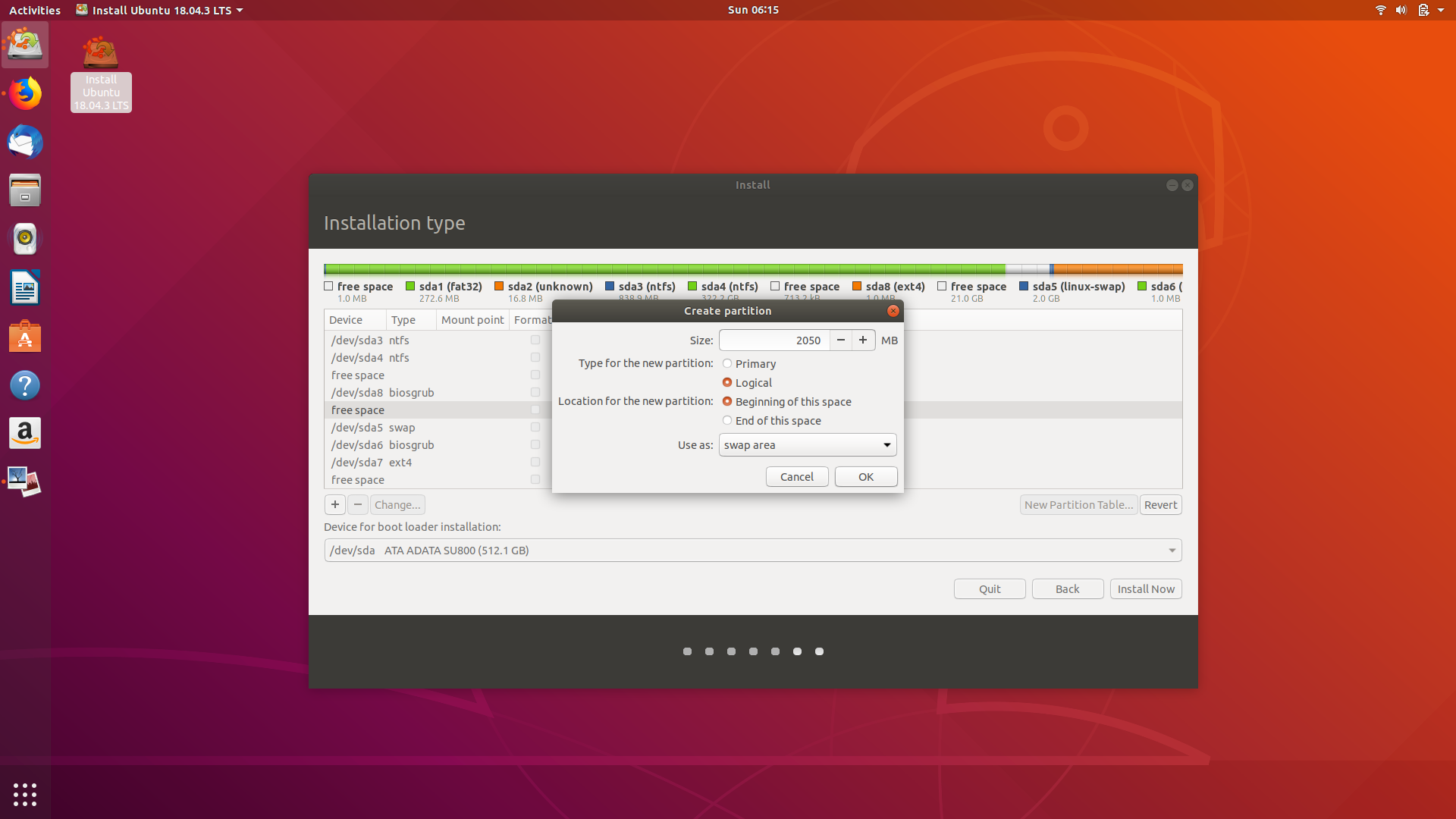
Task: Launch Ubuntu Software from the dock
Action: pos(25,337)
